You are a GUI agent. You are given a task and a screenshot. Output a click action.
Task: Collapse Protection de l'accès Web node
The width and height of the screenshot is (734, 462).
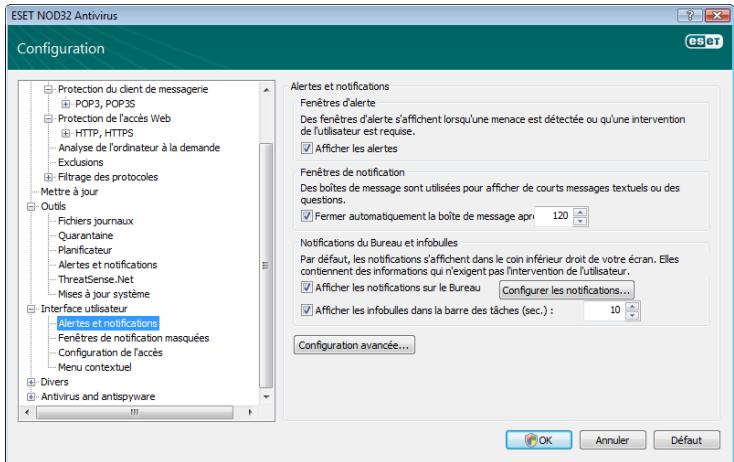(48, 118)
